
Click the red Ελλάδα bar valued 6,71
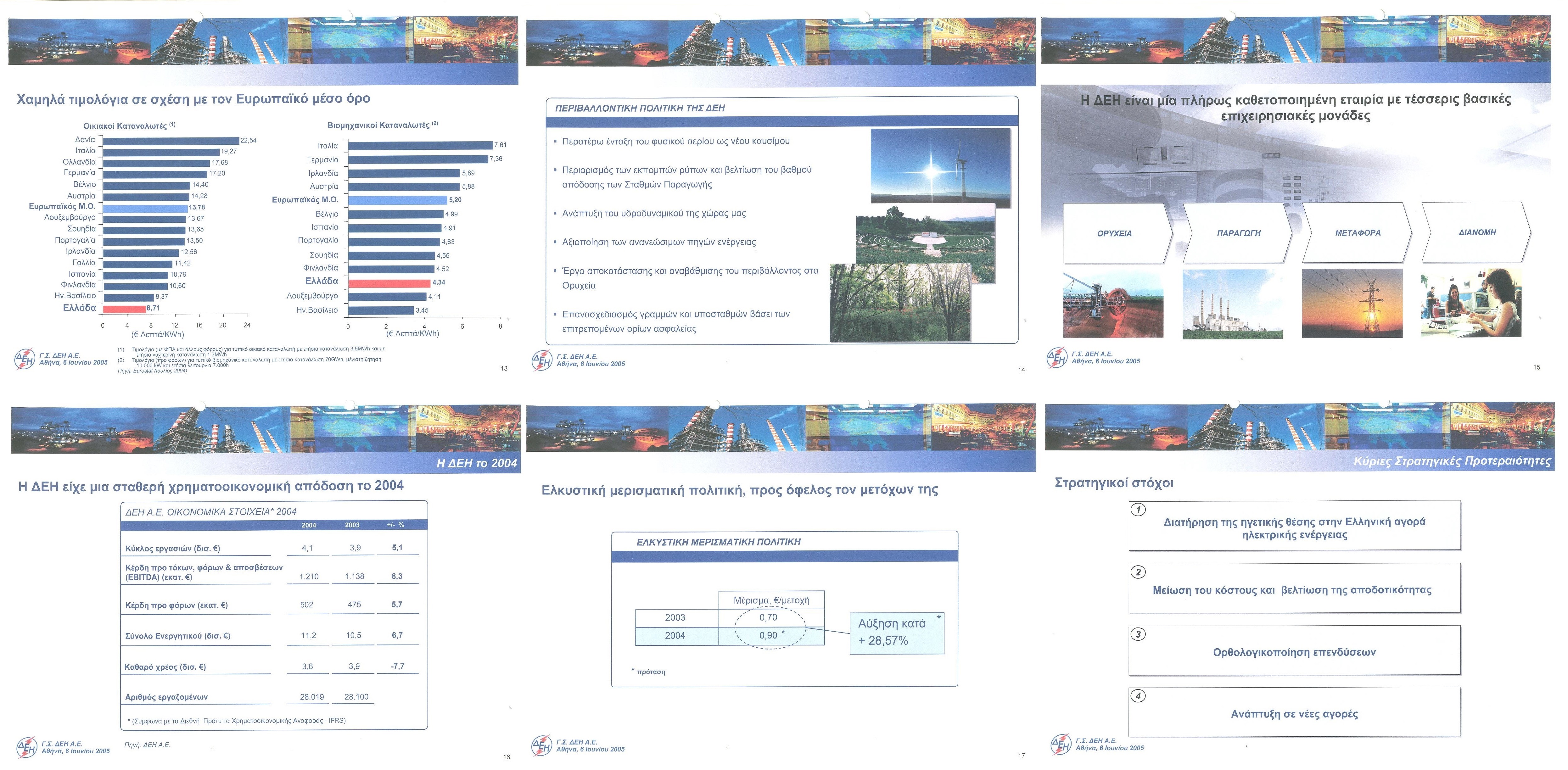pos(124,309)
